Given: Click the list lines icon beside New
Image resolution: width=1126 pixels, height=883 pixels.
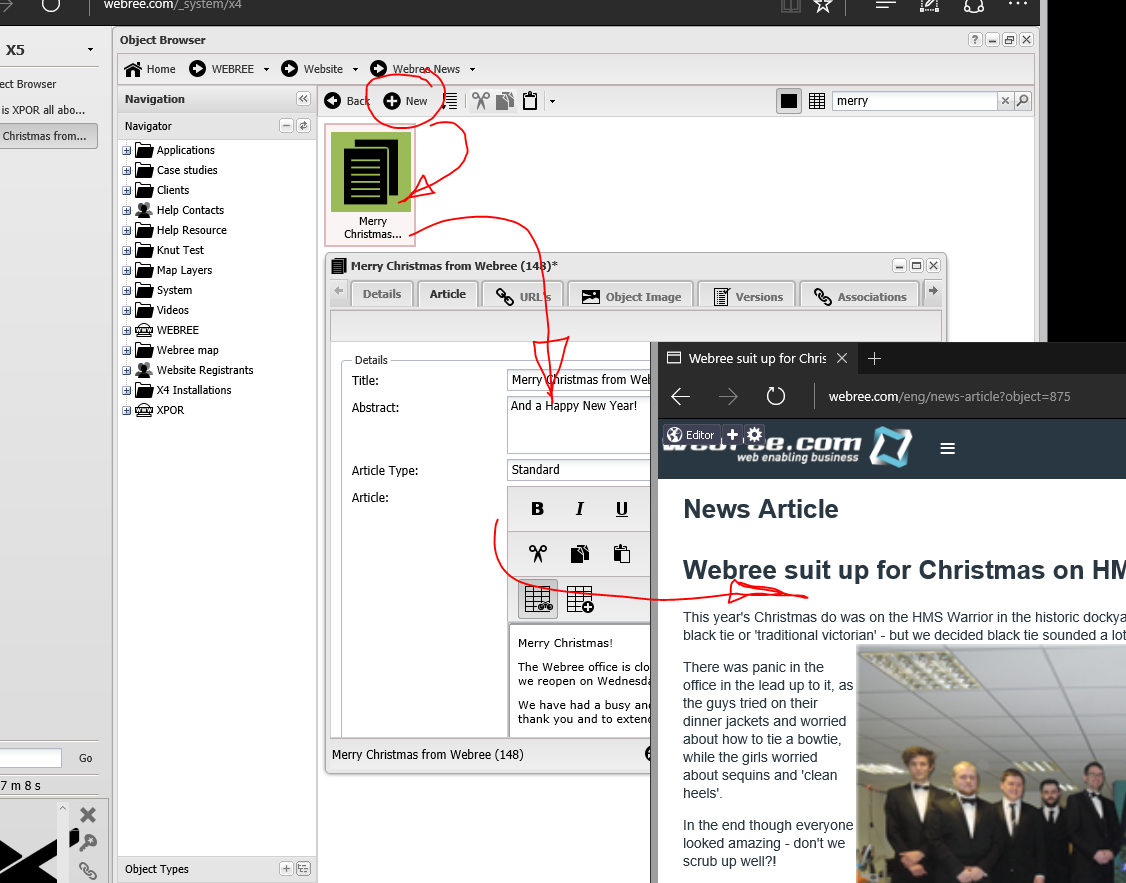Looking at the screenshot, I should coord(450,101).
